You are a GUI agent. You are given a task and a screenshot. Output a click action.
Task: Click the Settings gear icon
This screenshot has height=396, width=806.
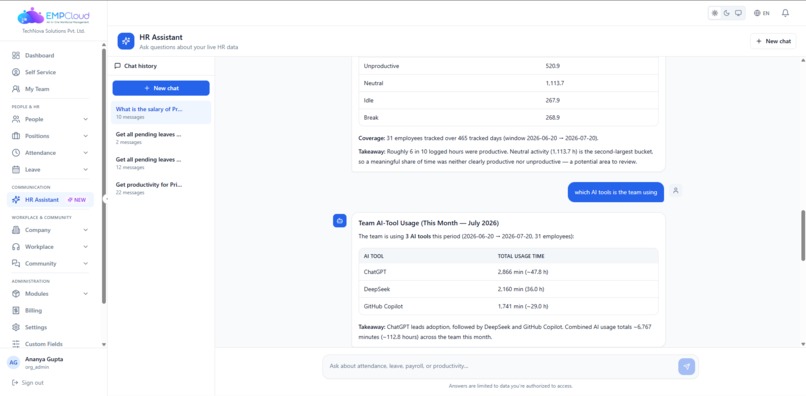tap(16, 328)
